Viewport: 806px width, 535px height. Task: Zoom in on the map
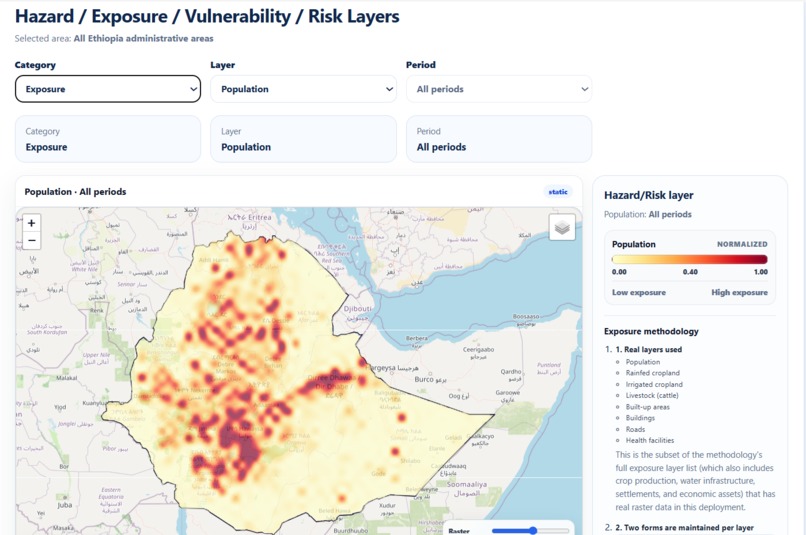pos(31,223)
